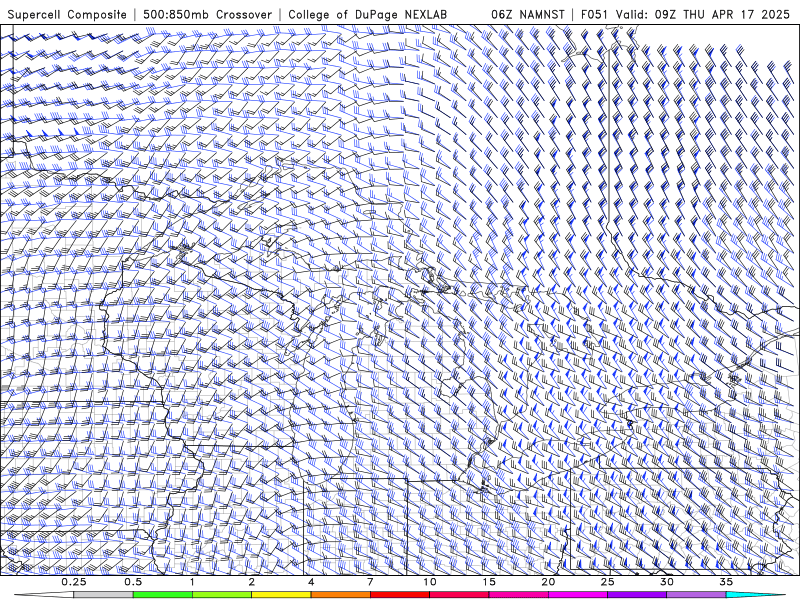Click the 'F051' forecast hour text
Screen dimensions: 800x600
594,14
